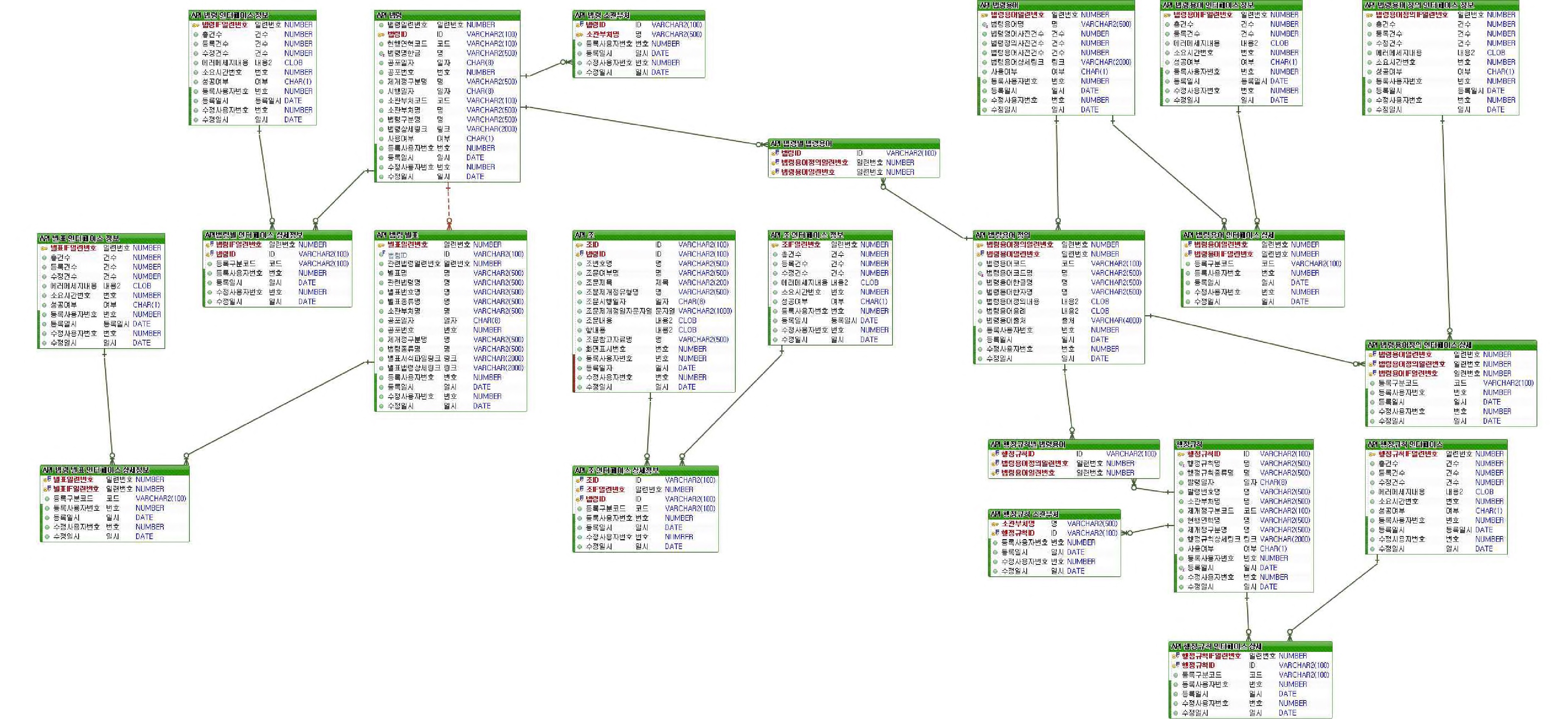Click the key icon beside 법령용어IF일련번호 in API 법령용어 인터페이스 정보
Image resolution: width=1568 pixels, height=719 pixels.
(1167, 15)
